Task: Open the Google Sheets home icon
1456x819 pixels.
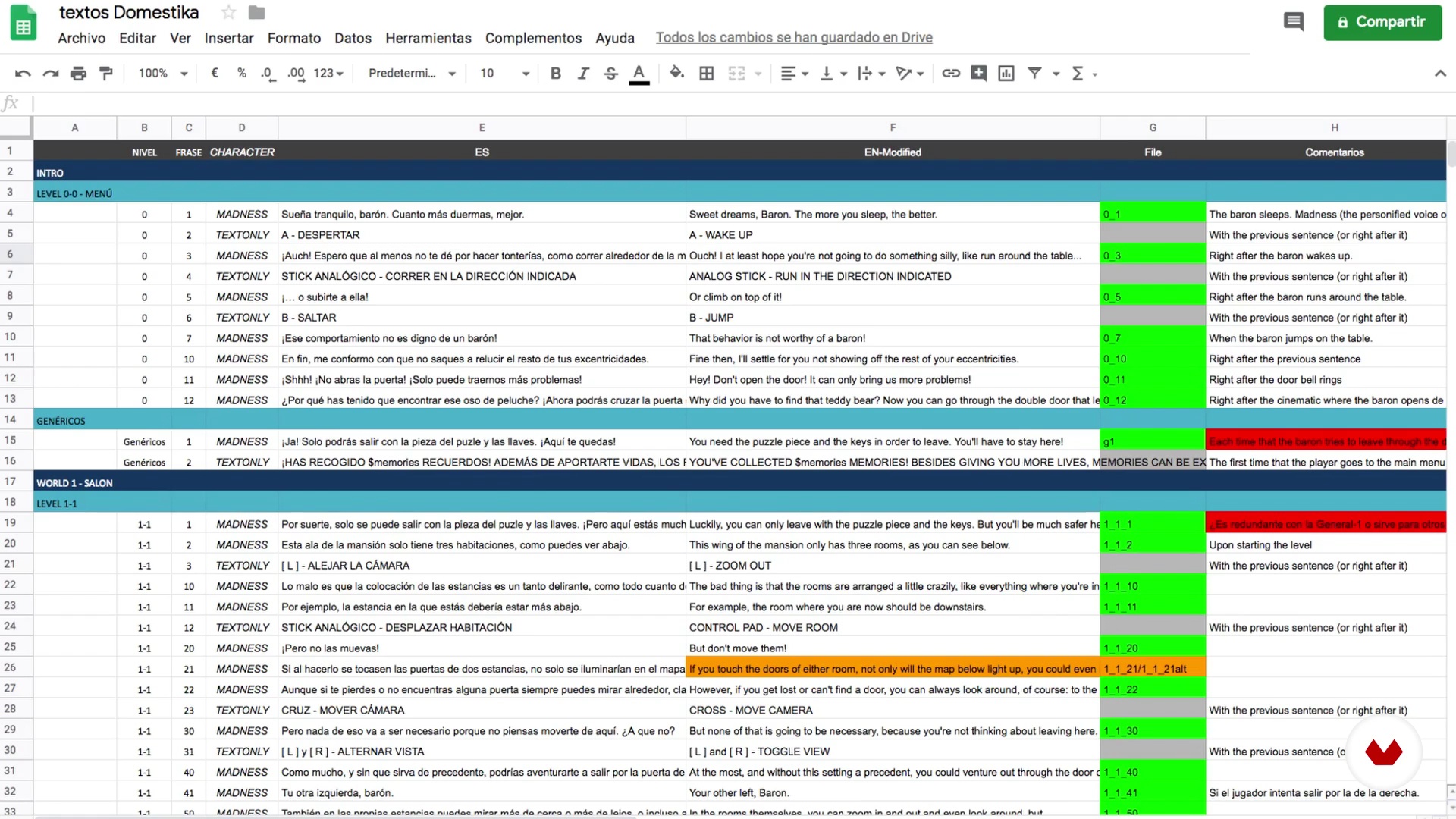Action: click(x=24, y=23)
